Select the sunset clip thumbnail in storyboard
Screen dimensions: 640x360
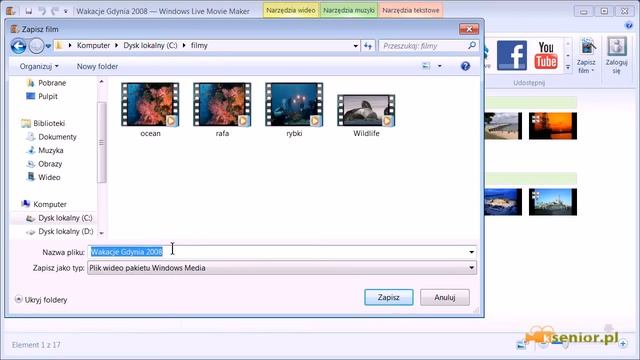tap(553, 126)
